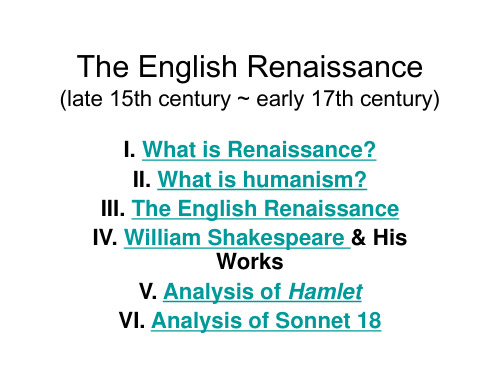Click Roman numeral 'II.' list marker
Viewport: 500px width, 375px height.
pos(142,179)
